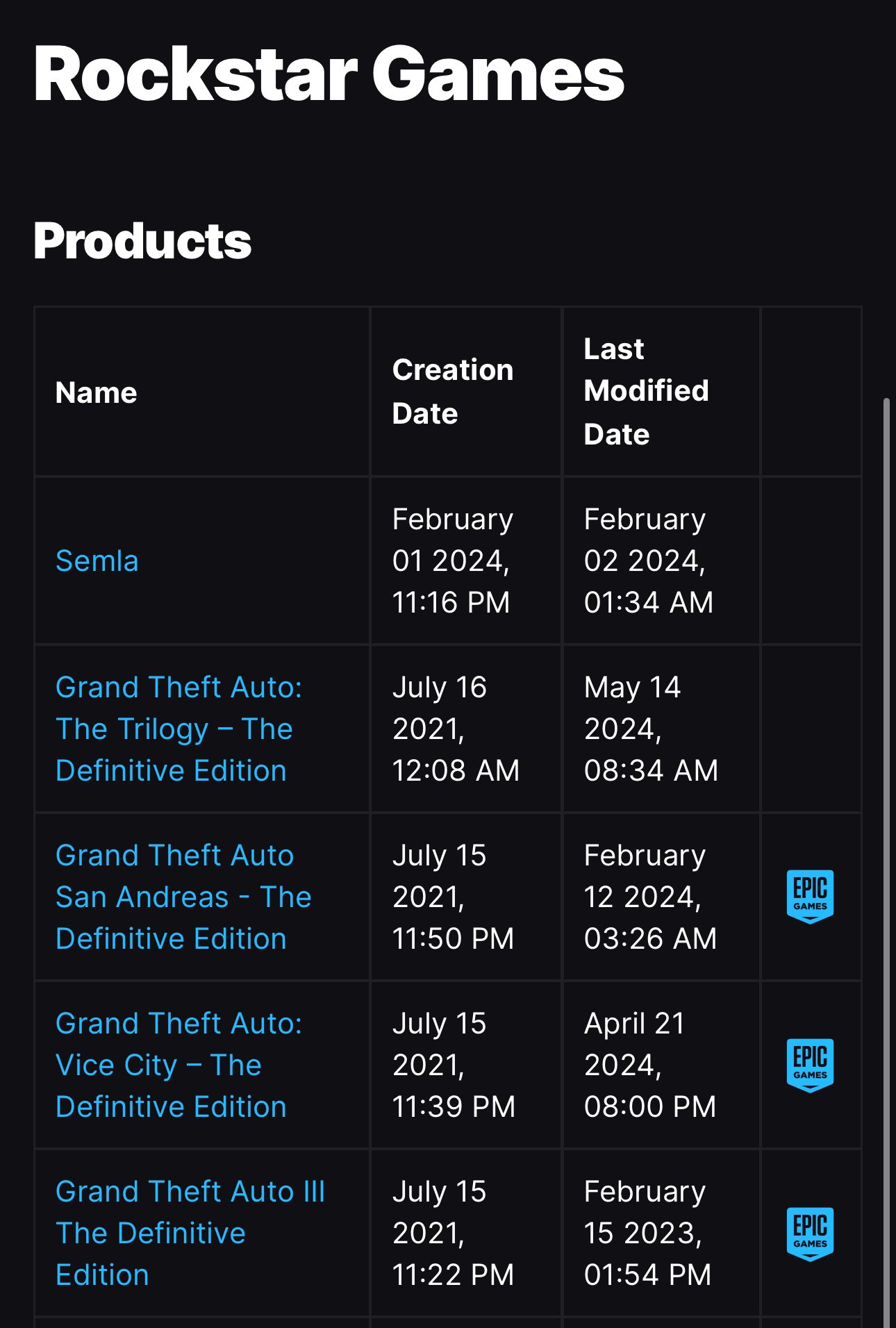Click the Products section heading
This screenshot has height=1328, width=896.
142,240
